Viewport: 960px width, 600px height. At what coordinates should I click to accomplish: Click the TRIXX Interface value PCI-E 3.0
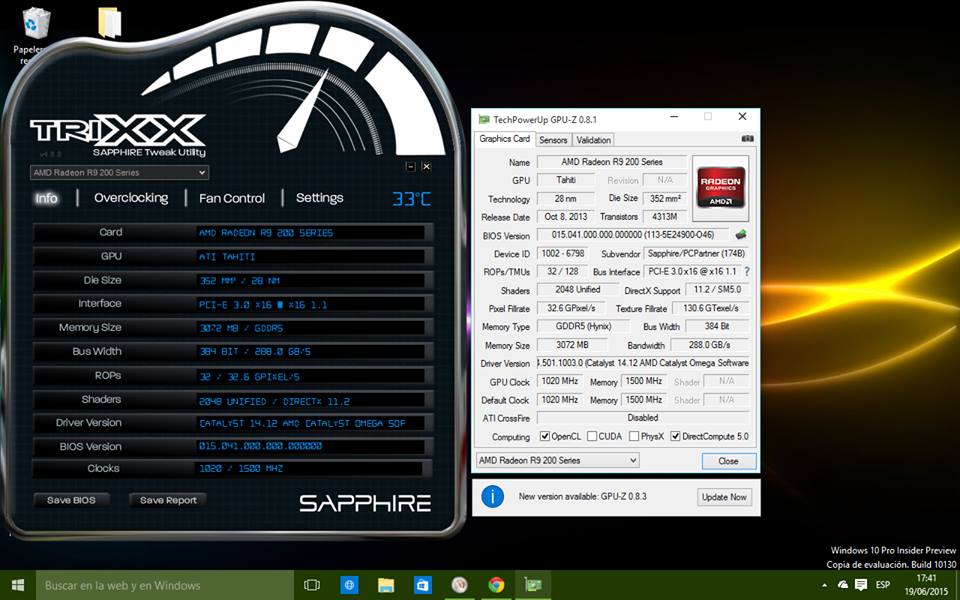263,304
